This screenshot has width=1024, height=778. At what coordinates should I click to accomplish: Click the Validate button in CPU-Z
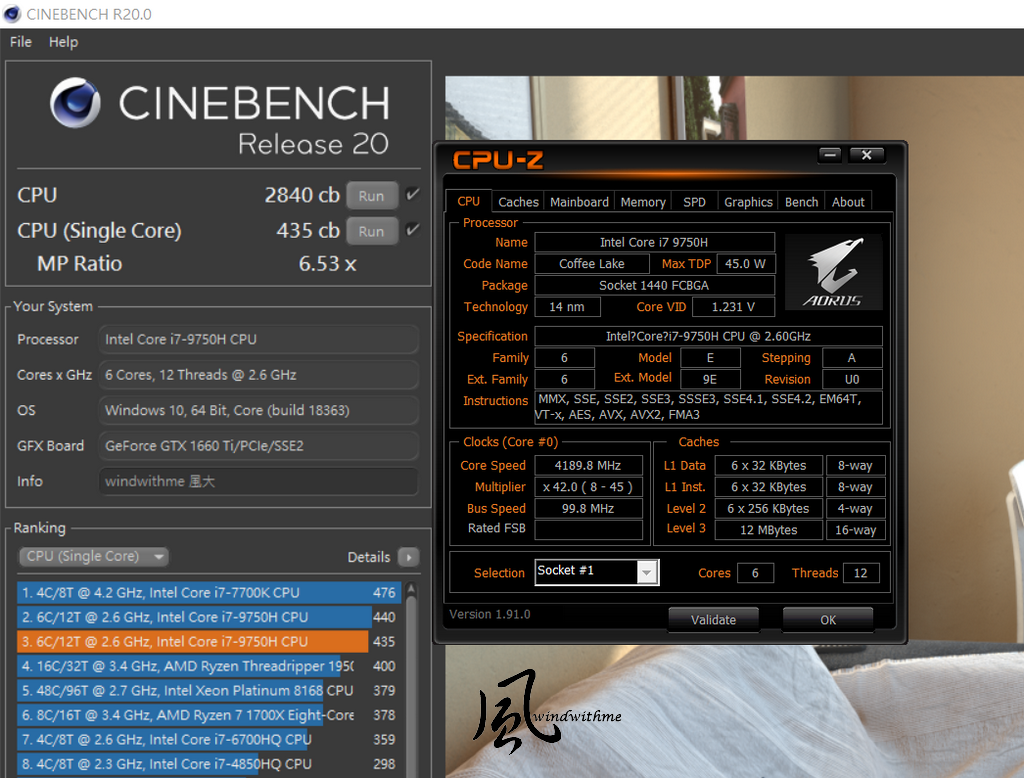point(713,619)
